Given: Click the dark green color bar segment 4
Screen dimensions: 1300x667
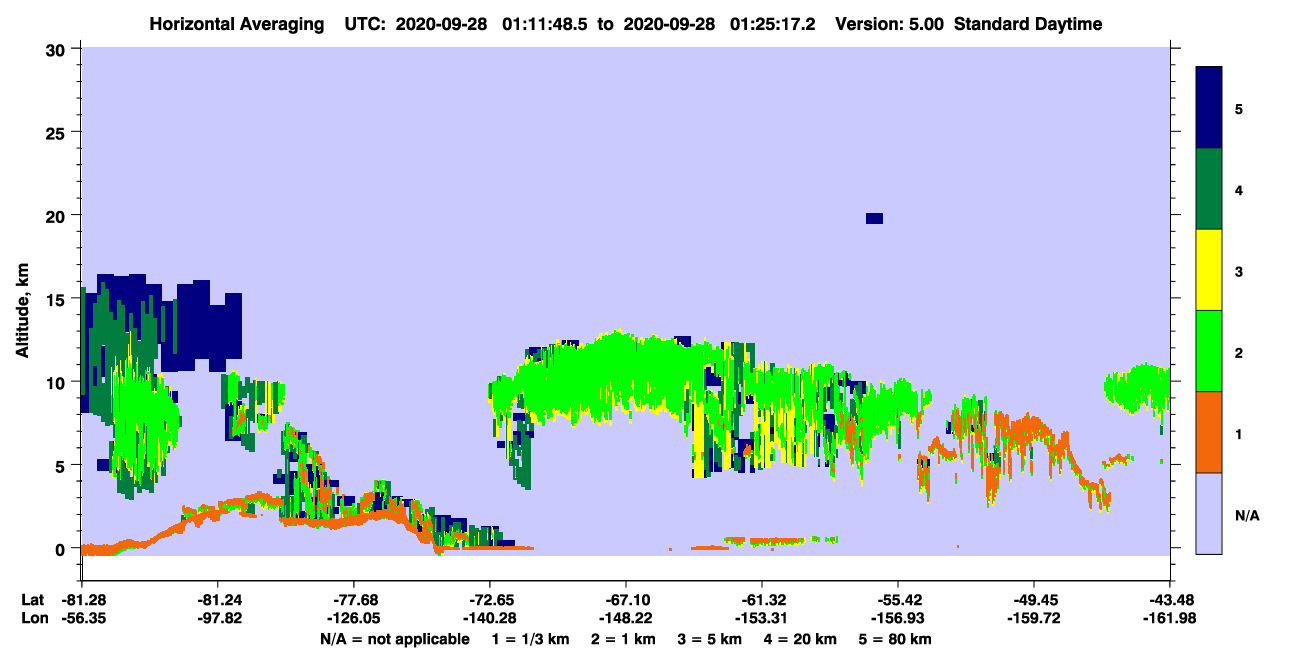Looking at the screenshot, I should pos(1209,189).
